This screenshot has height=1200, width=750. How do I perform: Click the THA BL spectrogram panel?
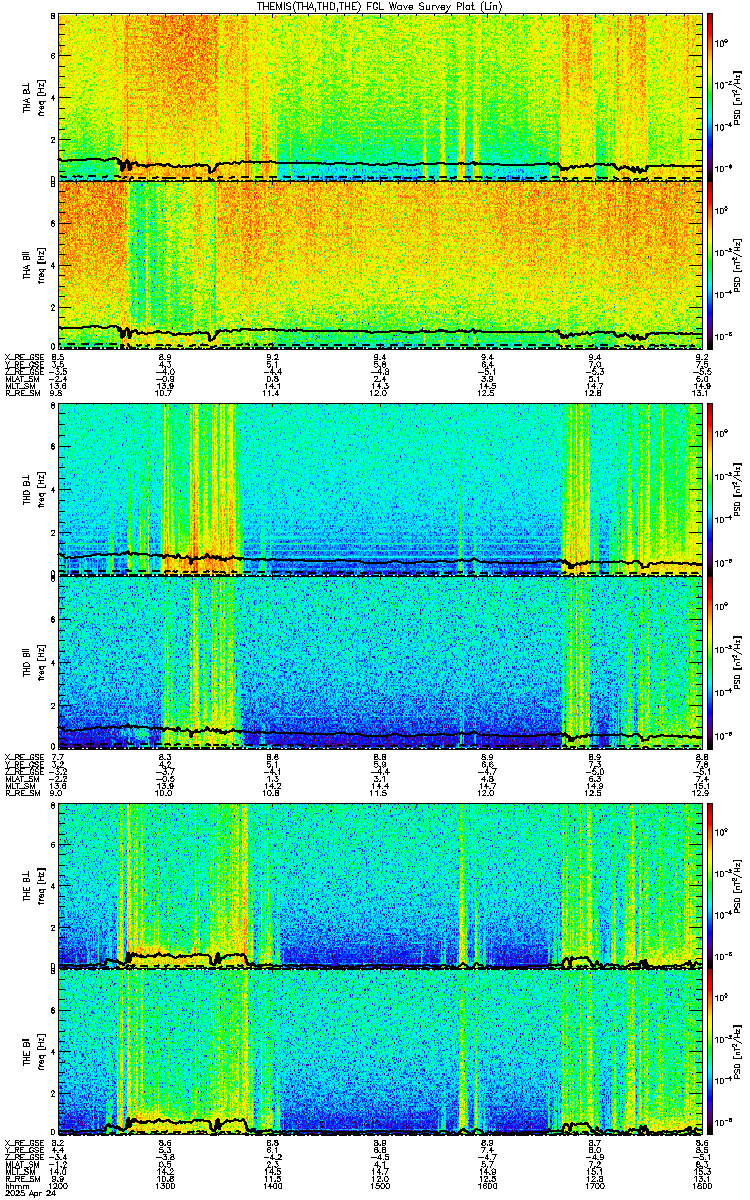tap(381, 96)
